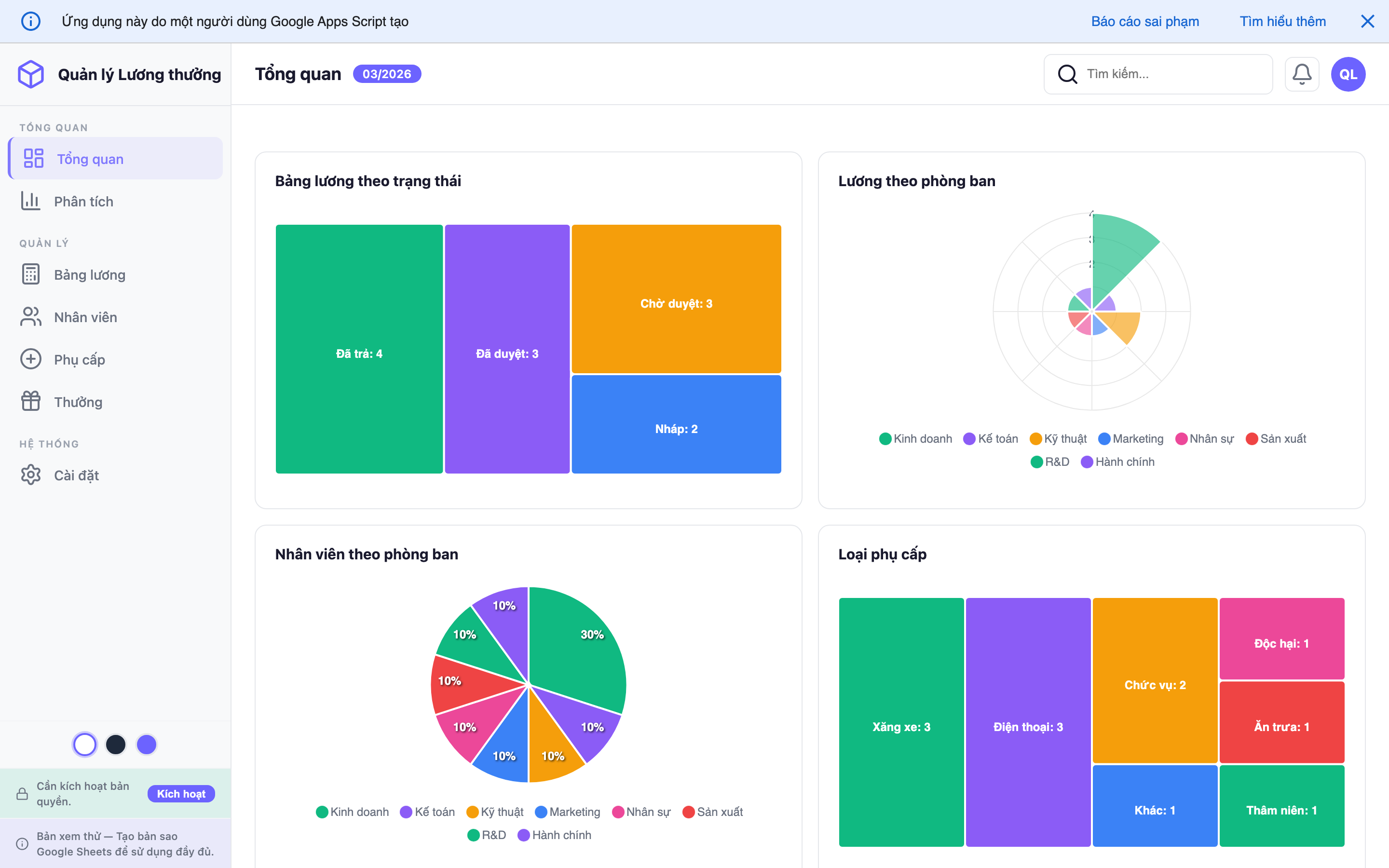1389x868 pixels.
Task: Click the Thưởng gift icon
Action: click(30, 402)
